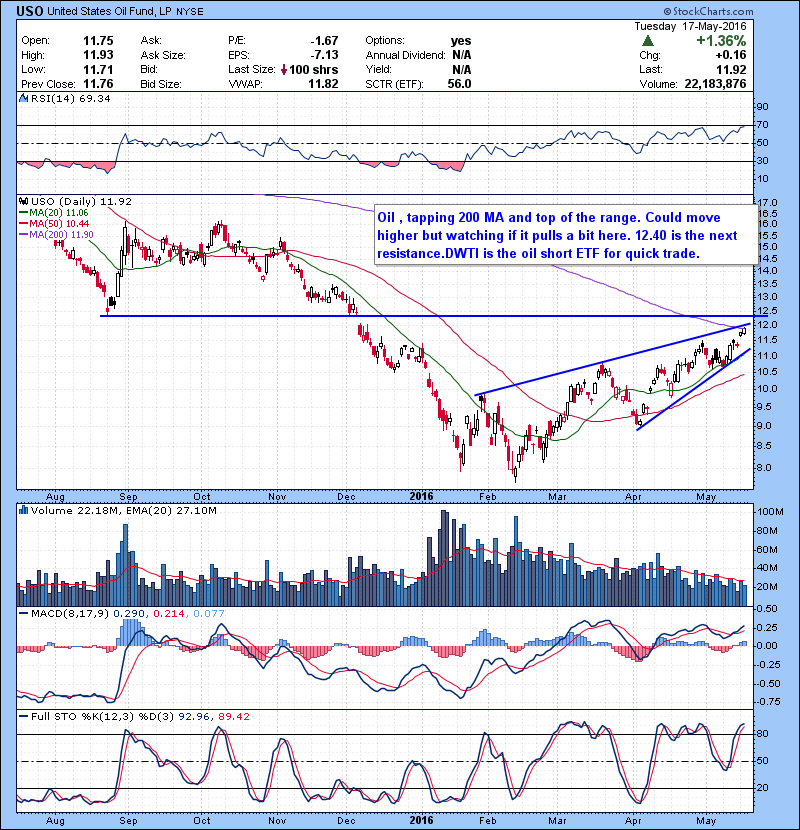Image resolution: width=800 pixels, height=830 pixels.
Task: Click the High value 11.93
Action: 98,55
